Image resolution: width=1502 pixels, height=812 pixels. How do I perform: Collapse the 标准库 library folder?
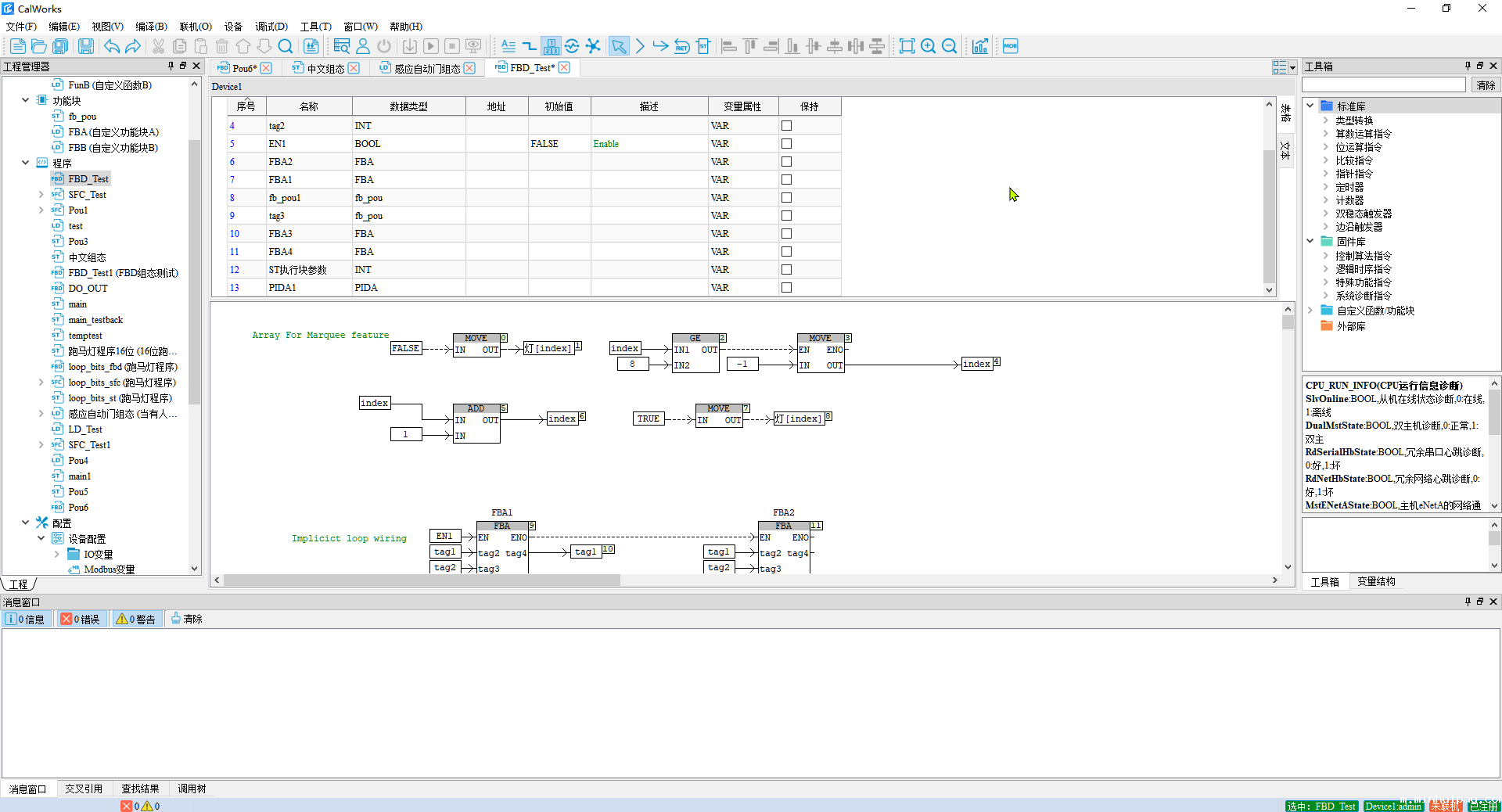[1310, 106]
